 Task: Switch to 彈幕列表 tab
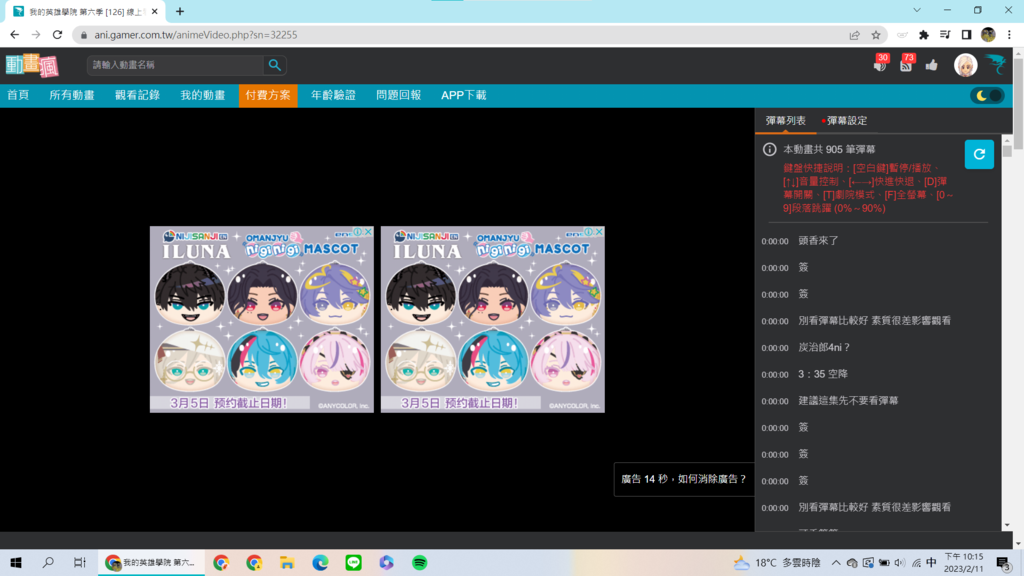[x=786, y=121]
